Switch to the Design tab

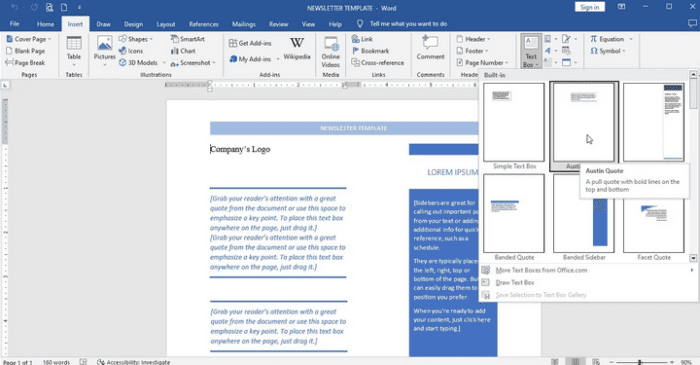(133, 24)
